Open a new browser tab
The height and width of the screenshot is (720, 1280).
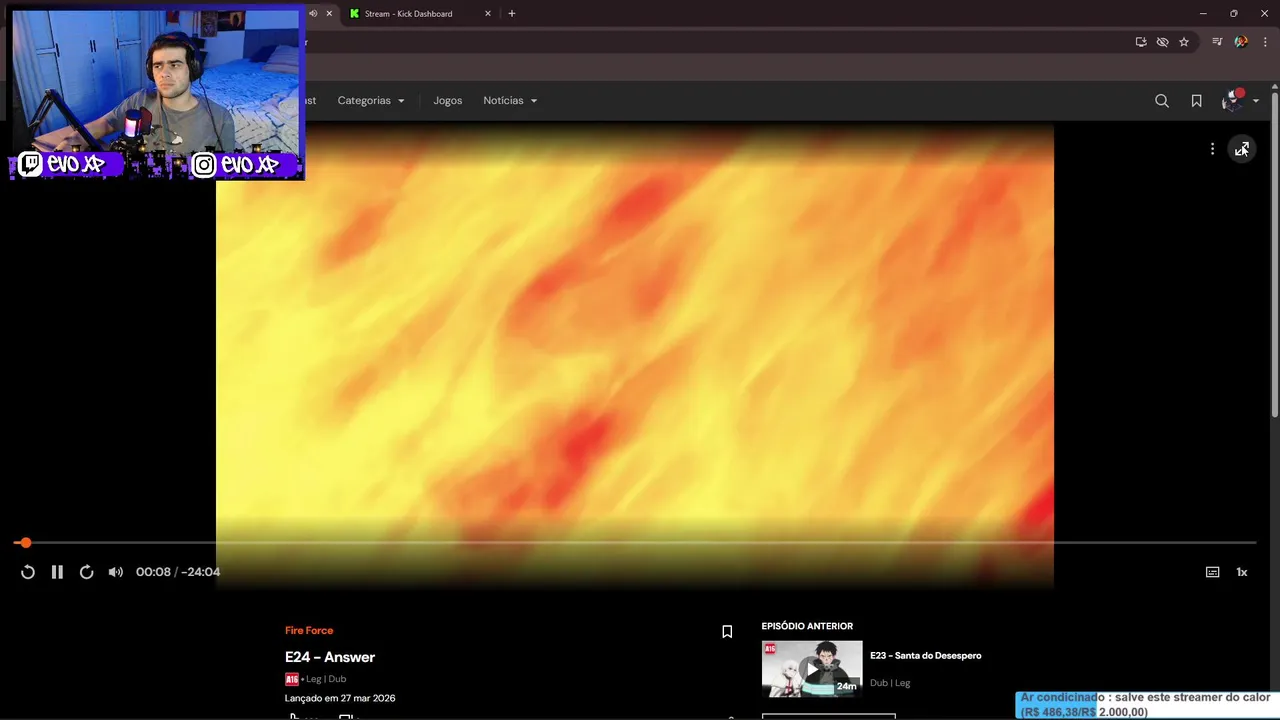tap(512, 14)
